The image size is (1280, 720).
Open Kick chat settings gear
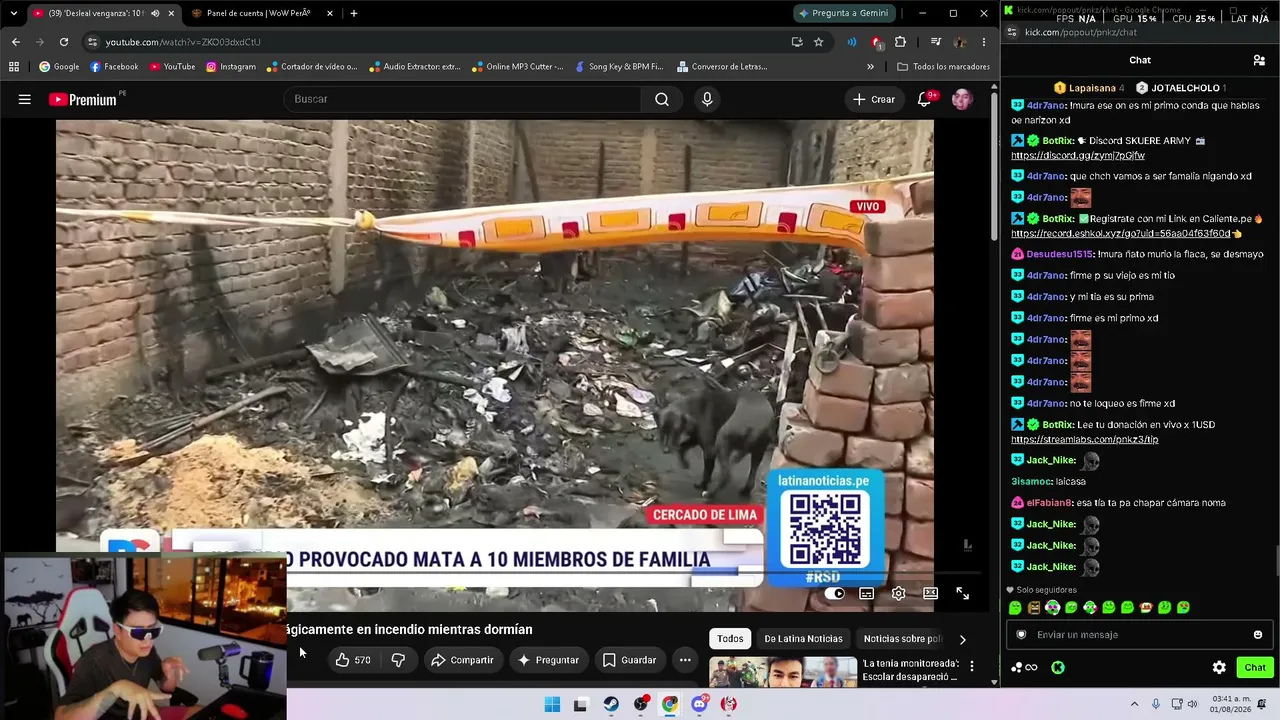point(1219,668)
